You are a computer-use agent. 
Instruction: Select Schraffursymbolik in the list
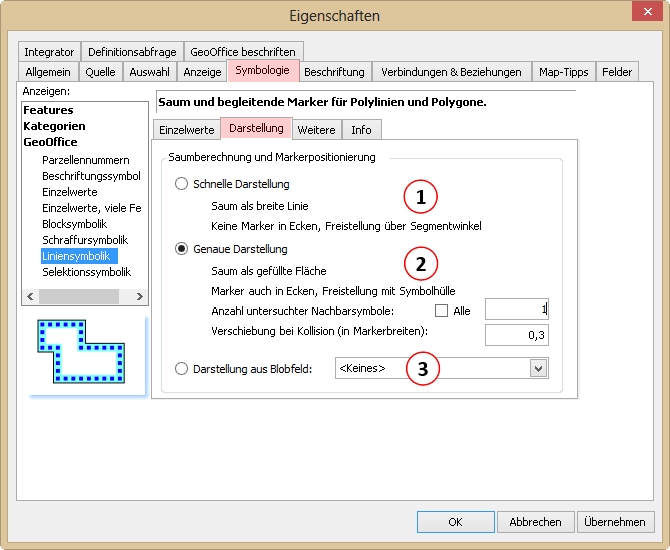pyautogui.click(x=85, y=240)
